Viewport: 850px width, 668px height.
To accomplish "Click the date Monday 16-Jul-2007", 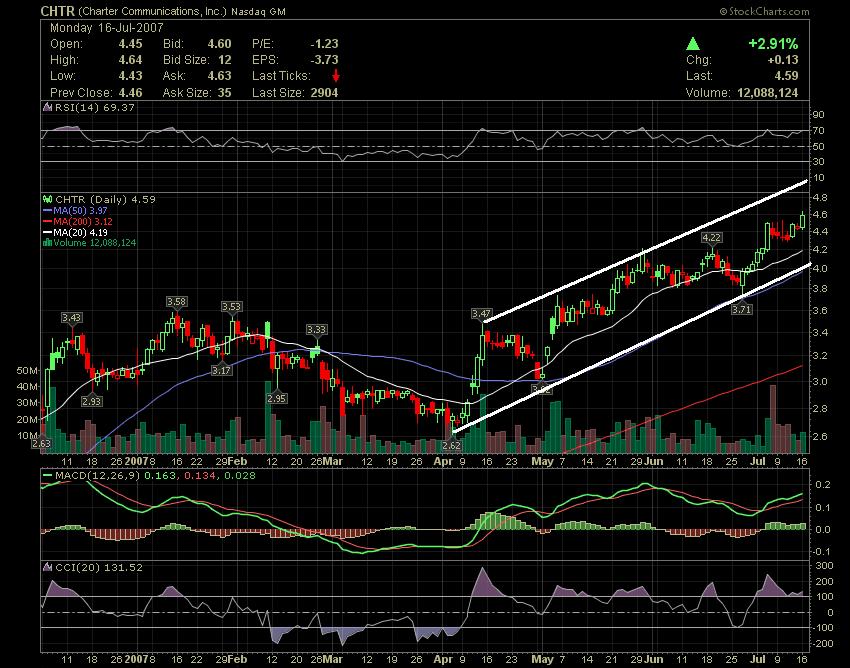I will (106, 28).
